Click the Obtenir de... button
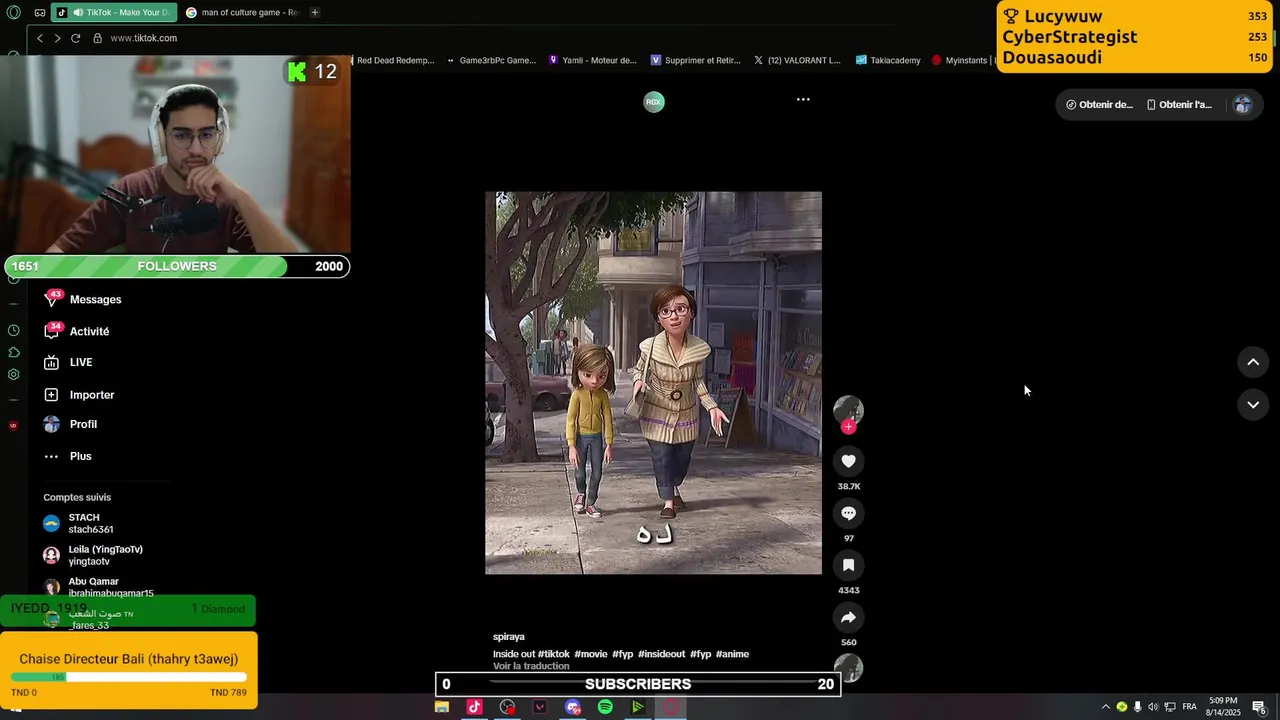This screenshot has height=720, width=1280. point(1100,104)
